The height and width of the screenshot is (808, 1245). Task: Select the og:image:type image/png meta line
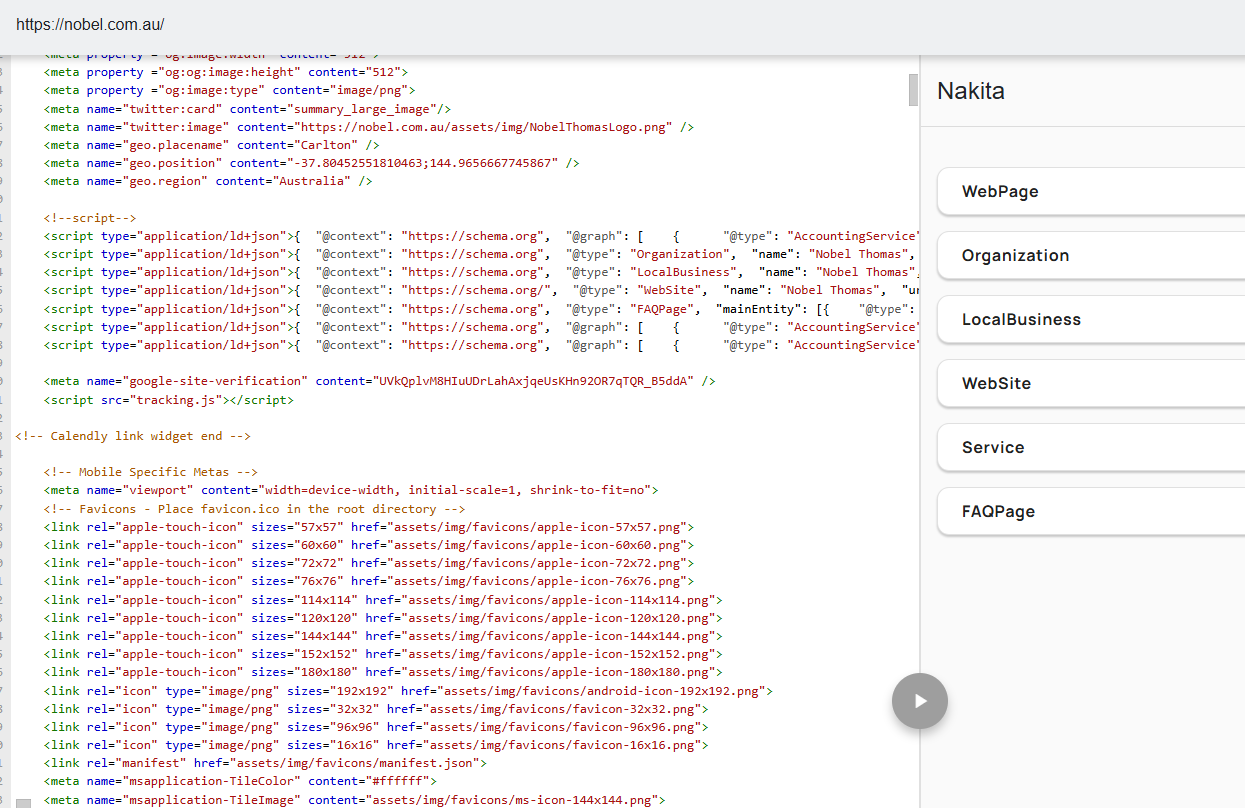click(230, 90)
